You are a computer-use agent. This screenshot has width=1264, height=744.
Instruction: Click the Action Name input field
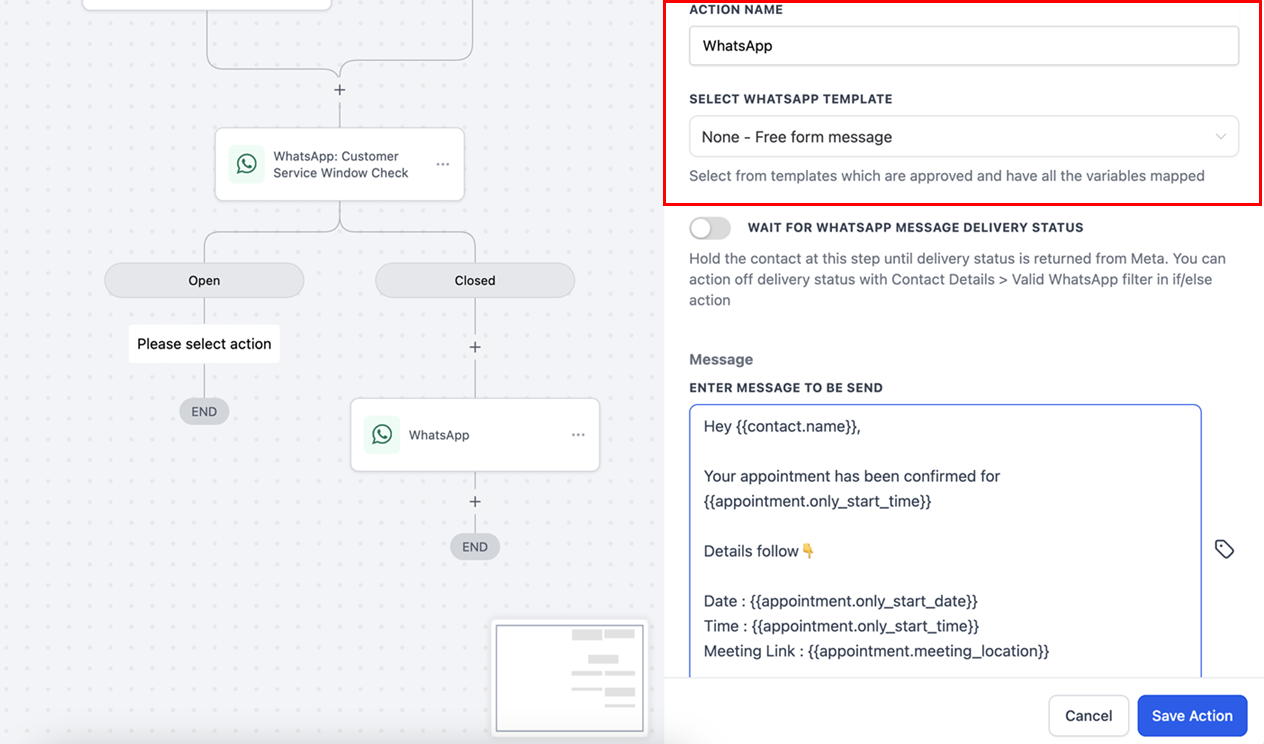tap(963, 46)
